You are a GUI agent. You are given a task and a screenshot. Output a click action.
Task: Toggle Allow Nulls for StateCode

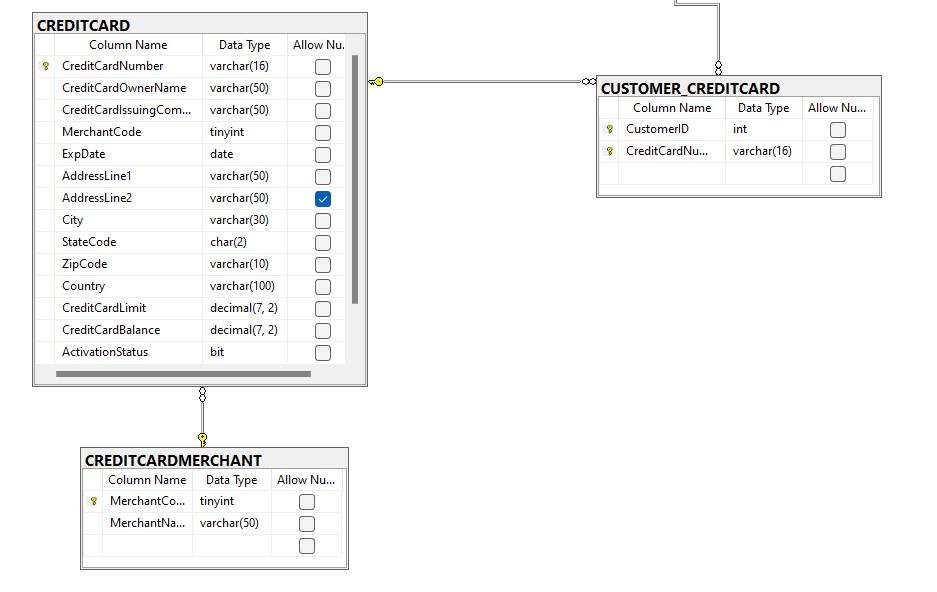[323, 243]
